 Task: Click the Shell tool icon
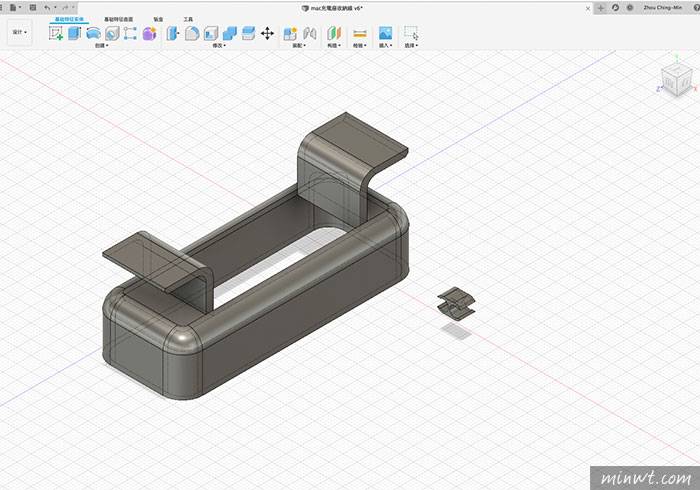(211, 33)
